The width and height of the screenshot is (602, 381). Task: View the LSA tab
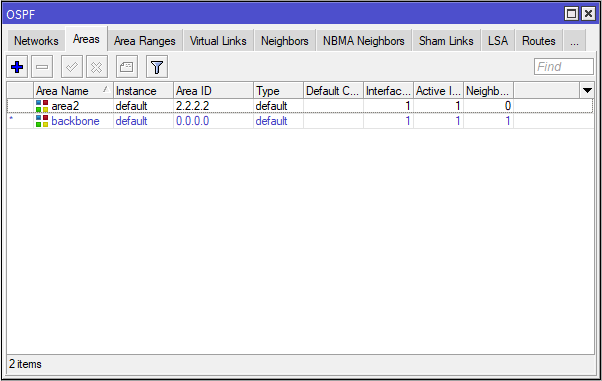[x=498, y=41]
